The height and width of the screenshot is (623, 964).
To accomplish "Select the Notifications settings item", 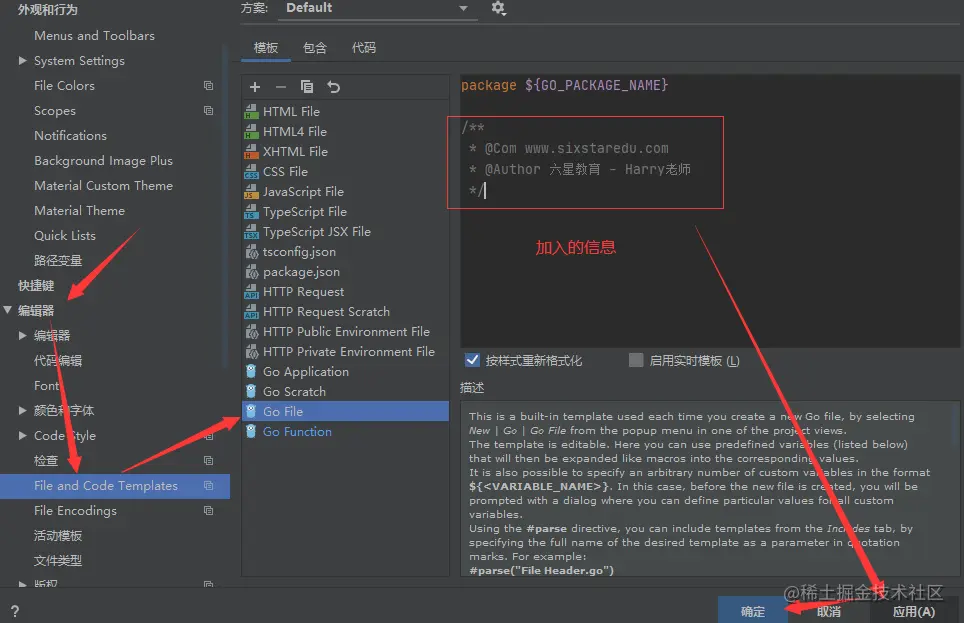I will click(70, 135).
